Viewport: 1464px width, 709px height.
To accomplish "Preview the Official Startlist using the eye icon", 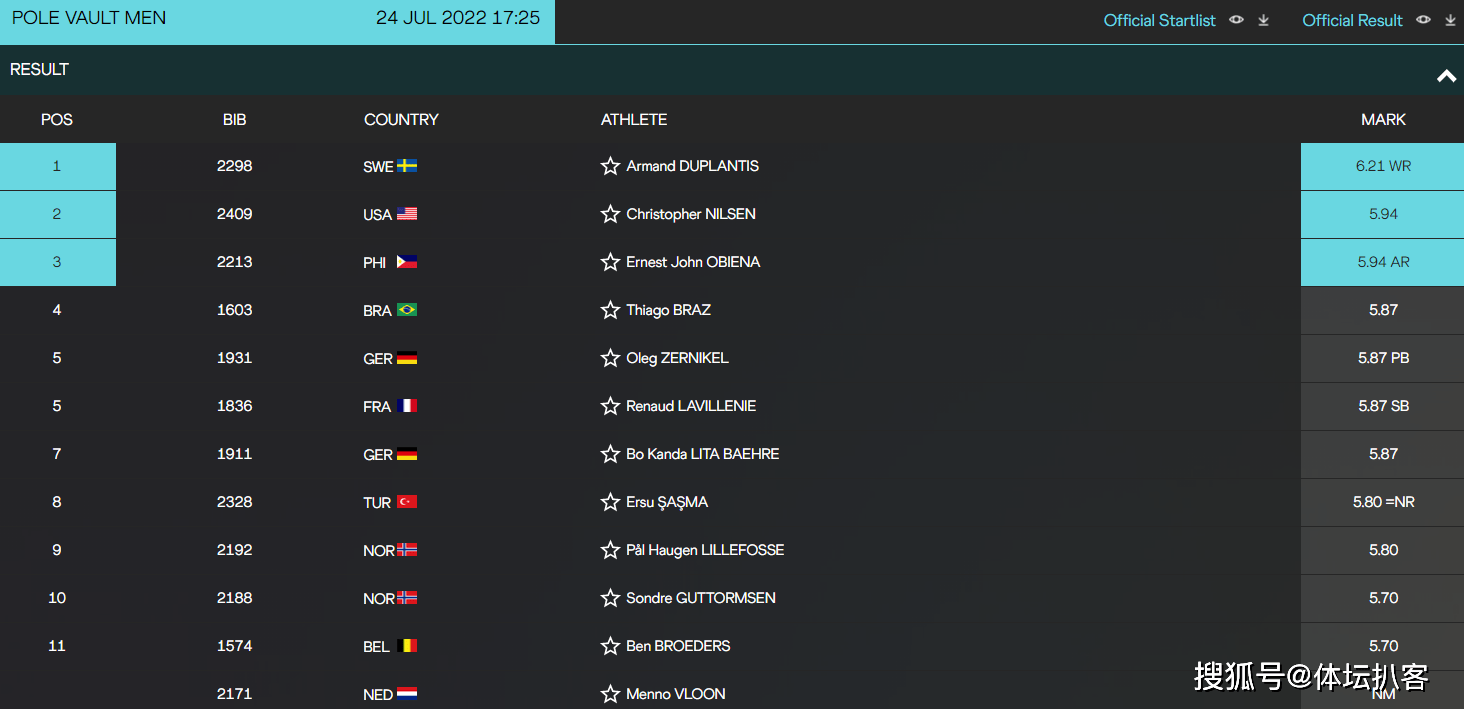I will pyautogui.click(x=1237, y=20).
